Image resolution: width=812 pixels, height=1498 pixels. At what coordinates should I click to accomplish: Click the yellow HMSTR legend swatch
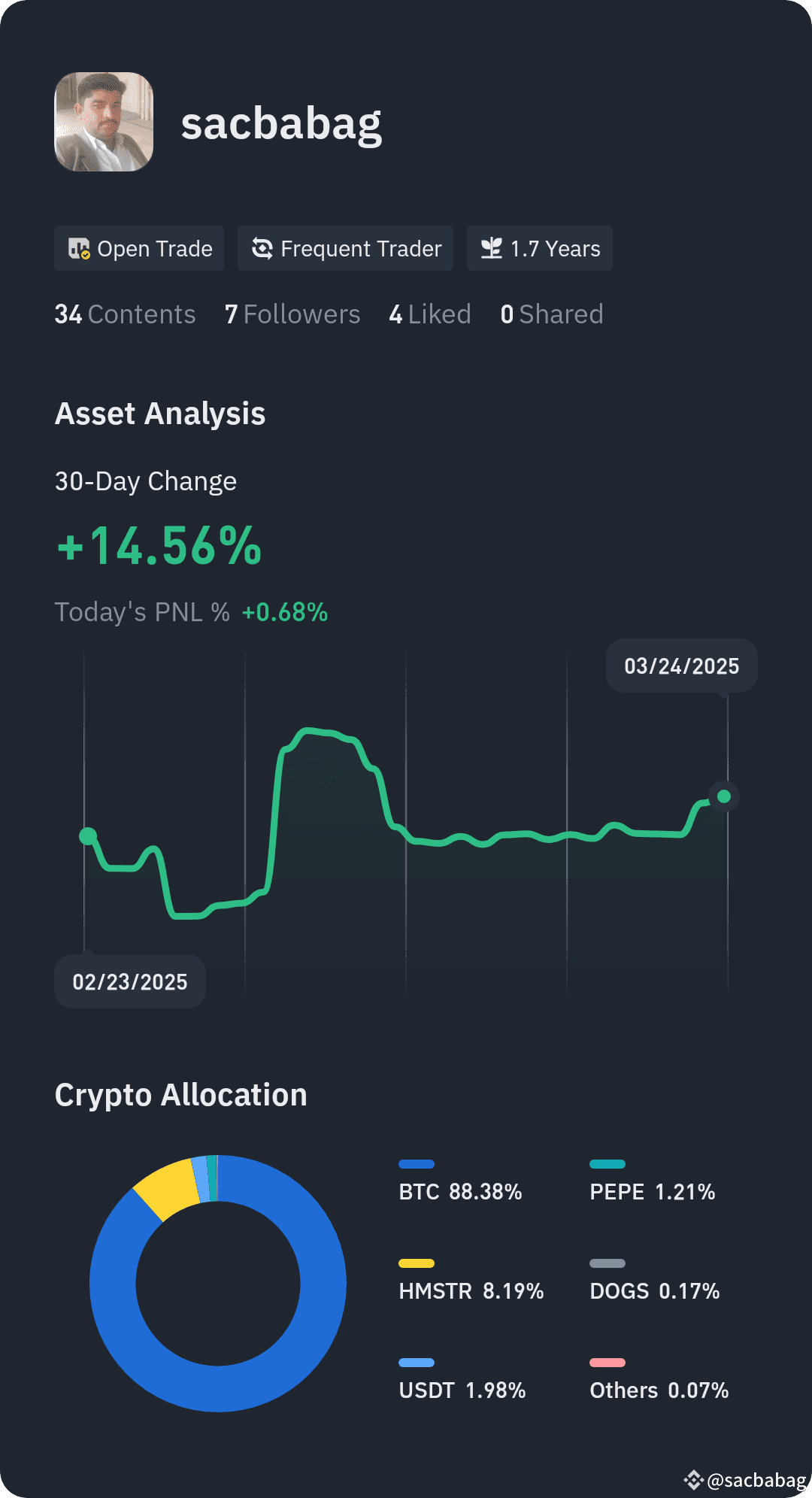pos(417,1263)
